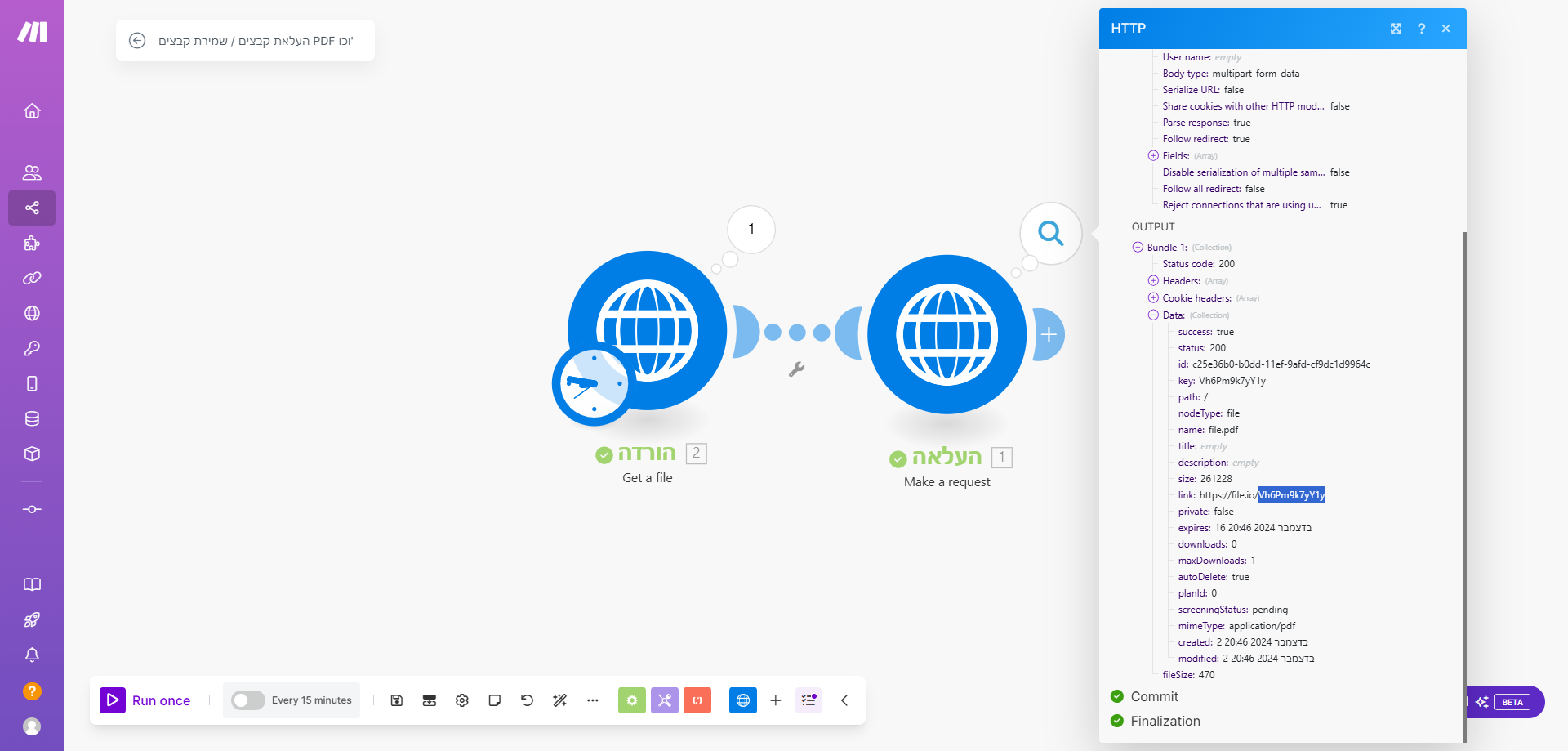Click the wrench icon between modules

[796, 369]
